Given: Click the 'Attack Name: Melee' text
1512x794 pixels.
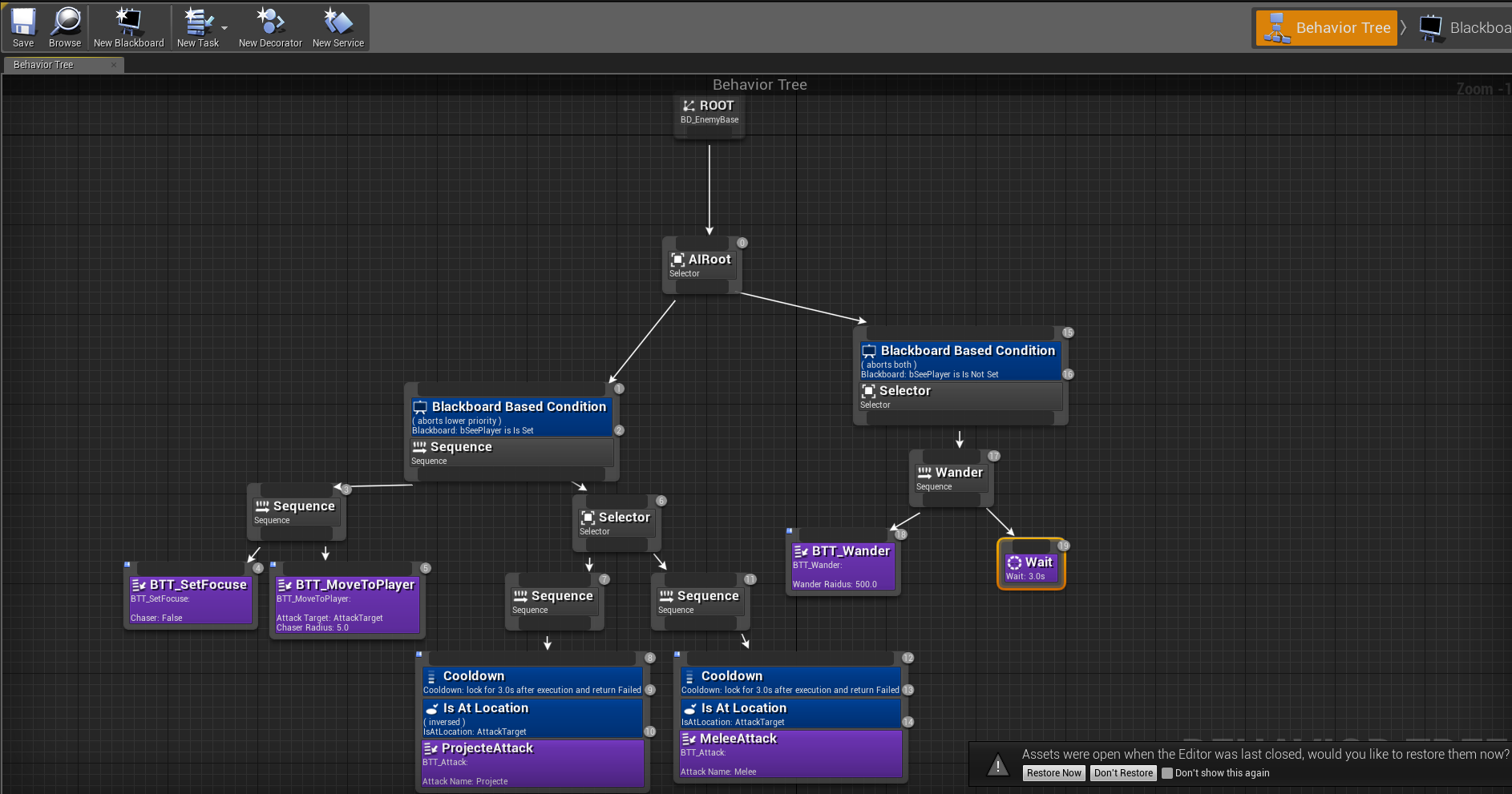Looking at the screenshot, I should tap(718, 772).
